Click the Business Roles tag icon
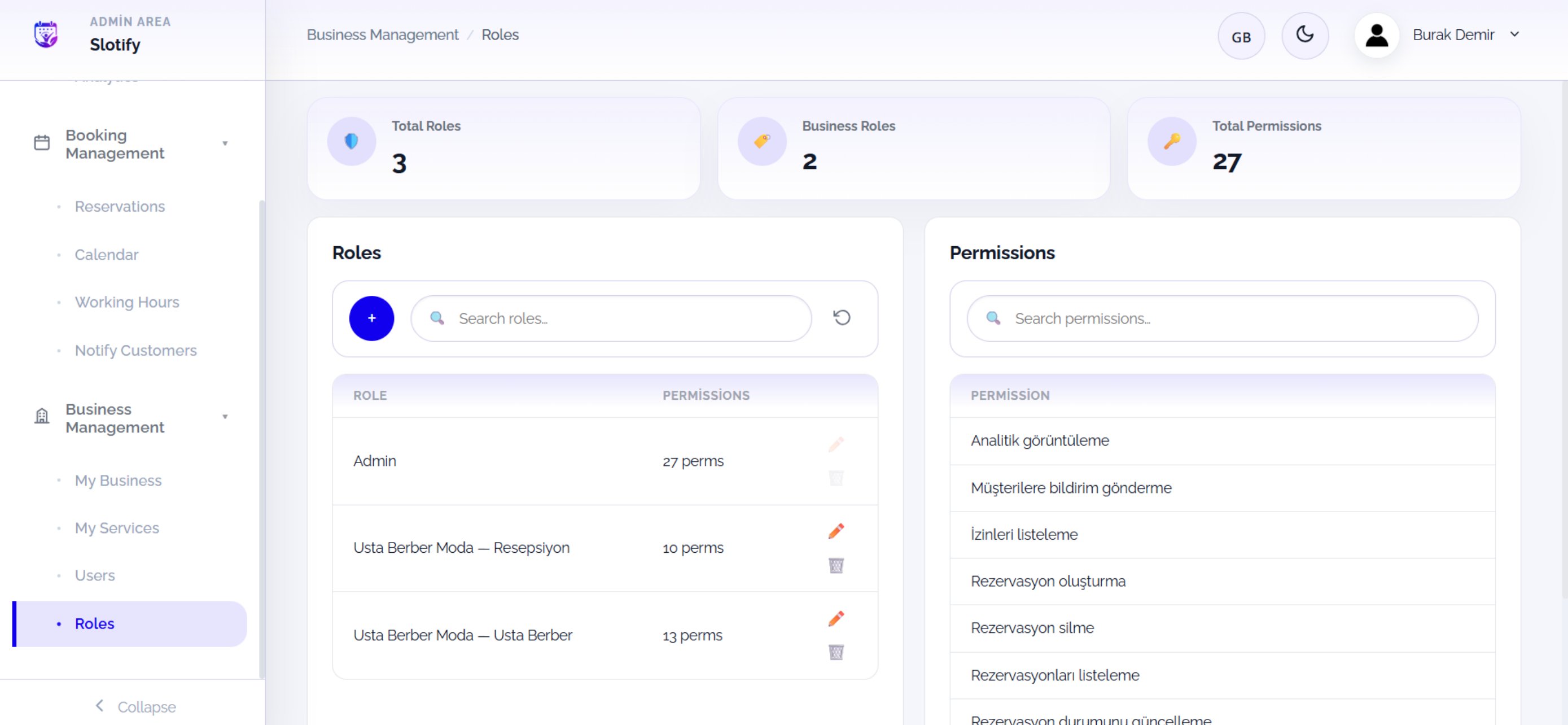This screenshot has height=725, width=1568. click(761, 141)
